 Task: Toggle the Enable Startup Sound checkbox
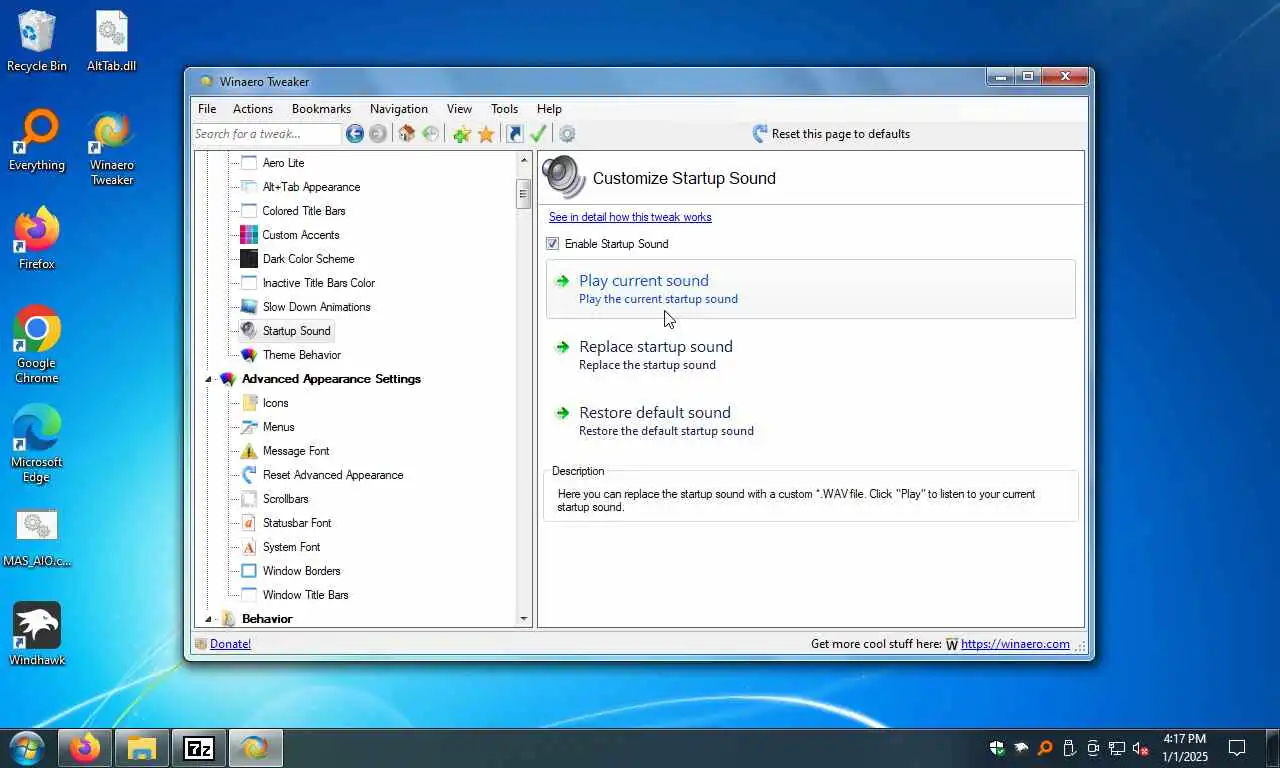[x=552, y=244]
